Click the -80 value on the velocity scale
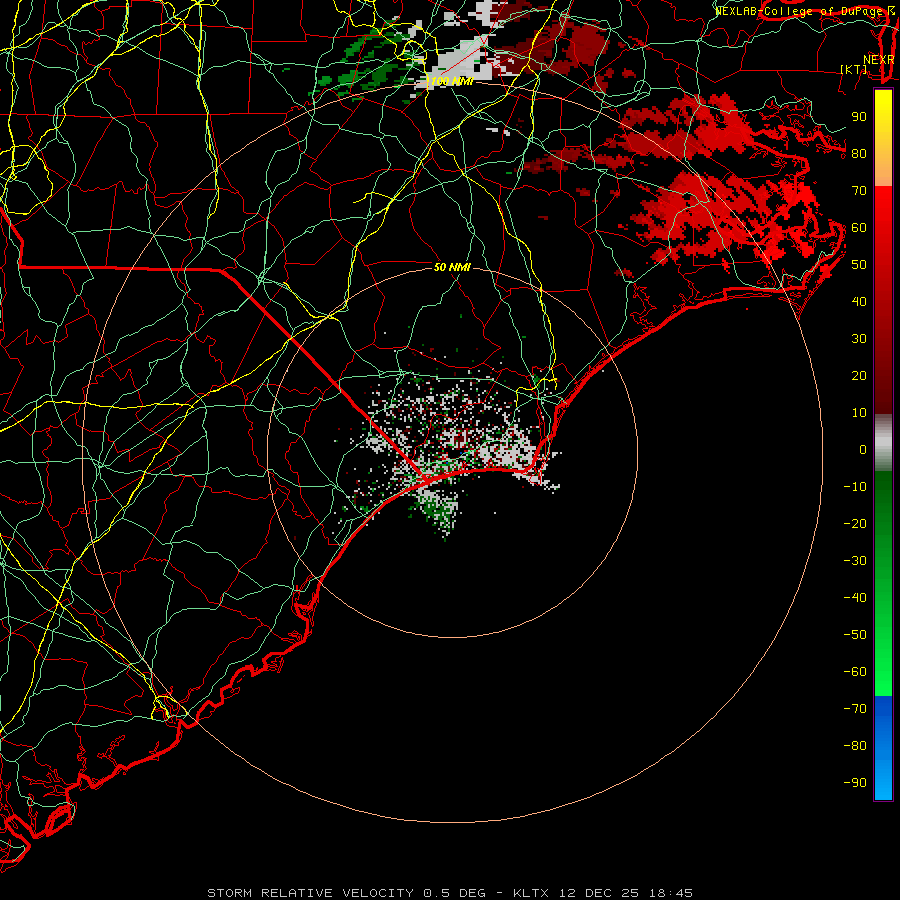Image resolution: width=900 pixels, height=900 pixels. click(855, 746)
